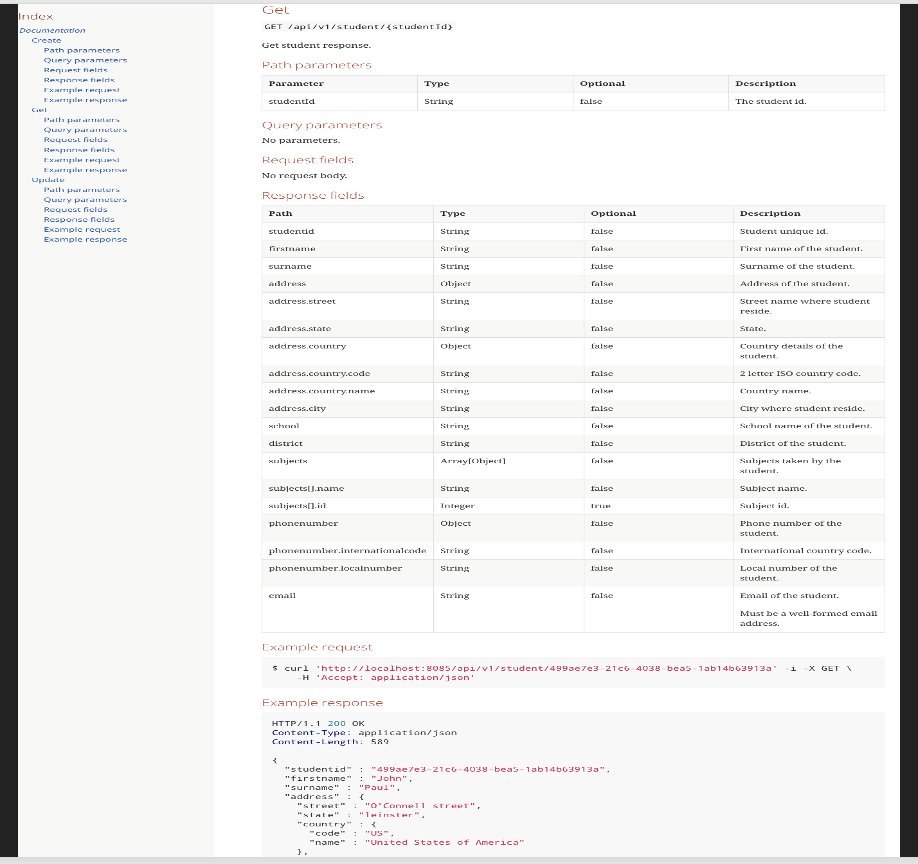Click the "United States of America" JSON value
918x864 pixels.
point(444,842)
